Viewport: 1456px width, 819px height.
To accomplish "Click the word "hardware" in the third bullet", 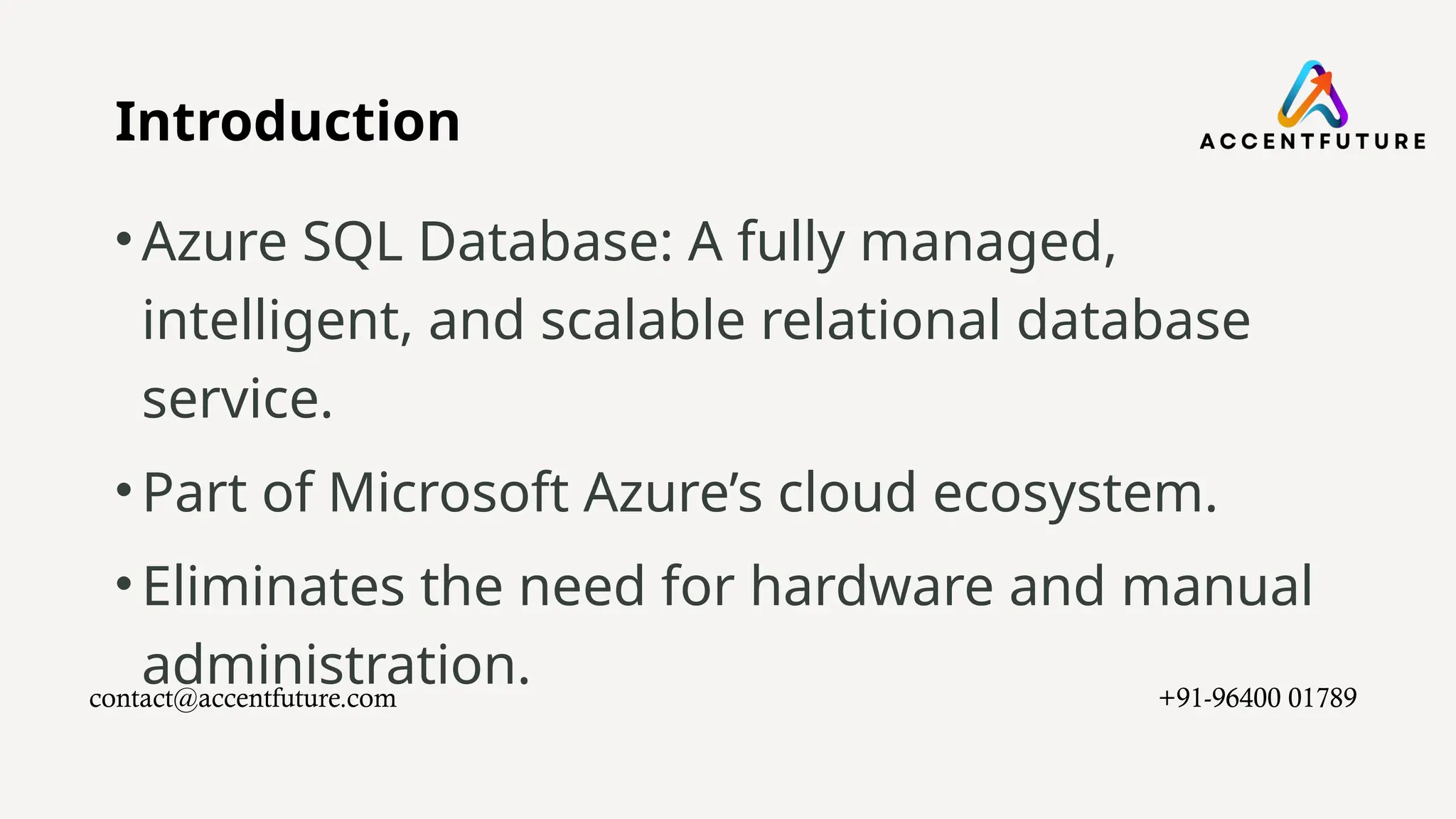I will [x=872, y=587].
